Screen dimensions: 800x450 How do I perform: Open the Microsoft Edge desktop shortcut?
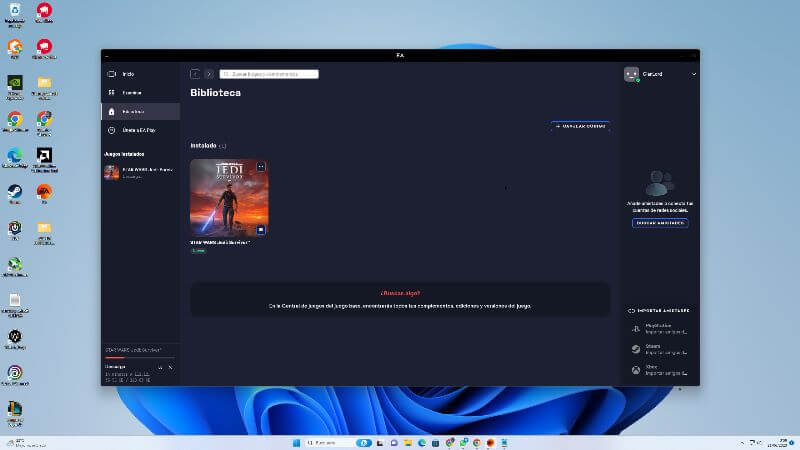15,158
